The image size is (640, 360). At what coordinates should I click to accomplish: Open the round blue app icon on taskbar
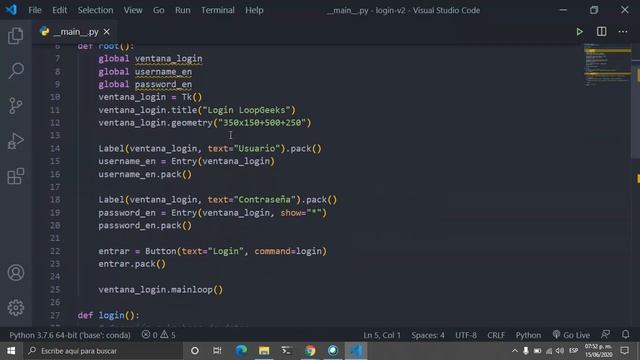pyautogui.click(x=333, y=351)
